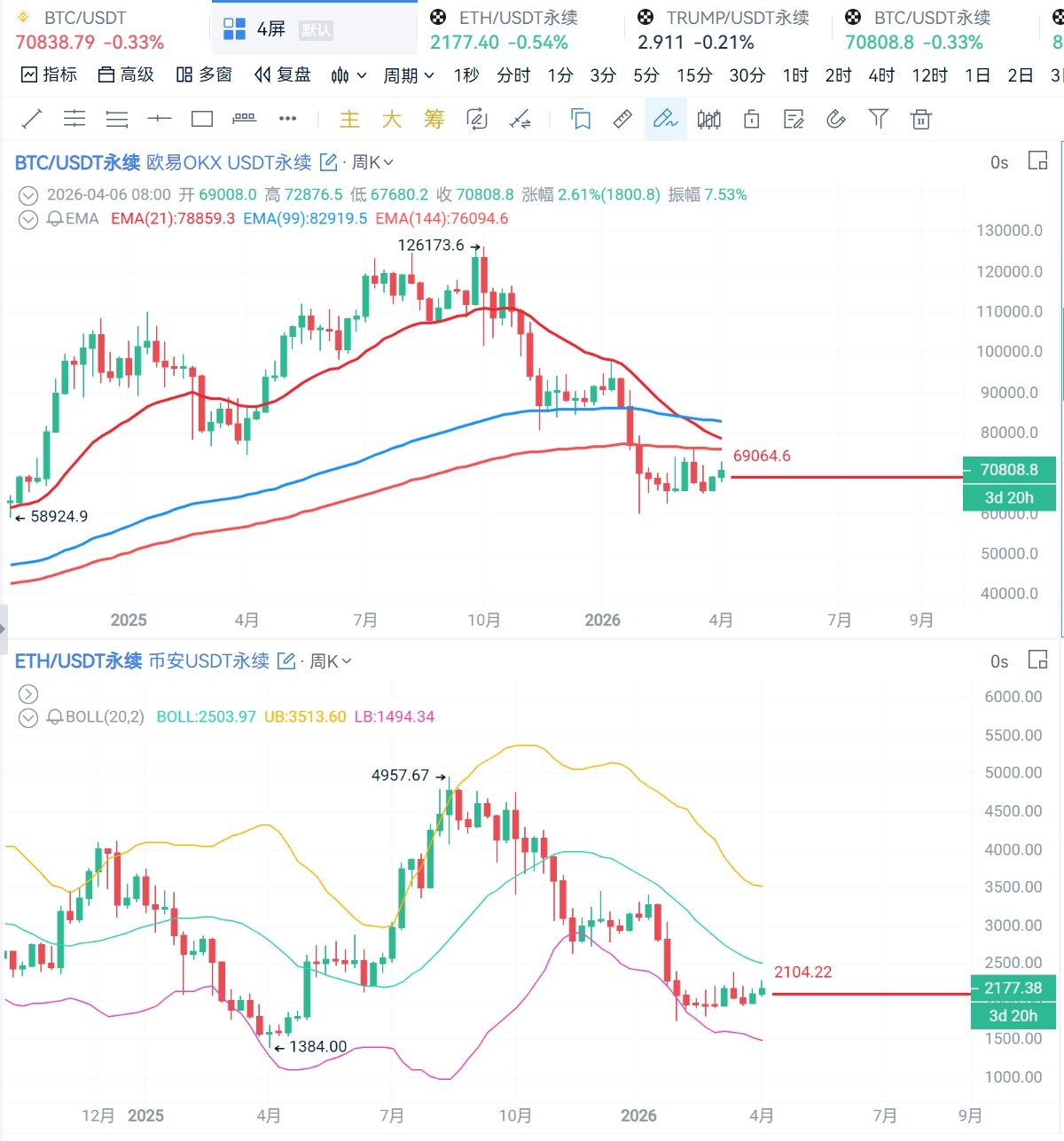Screen dimensions: 1064x1141
Task: Select the trend line drawing tool
Action: [32, 119]
